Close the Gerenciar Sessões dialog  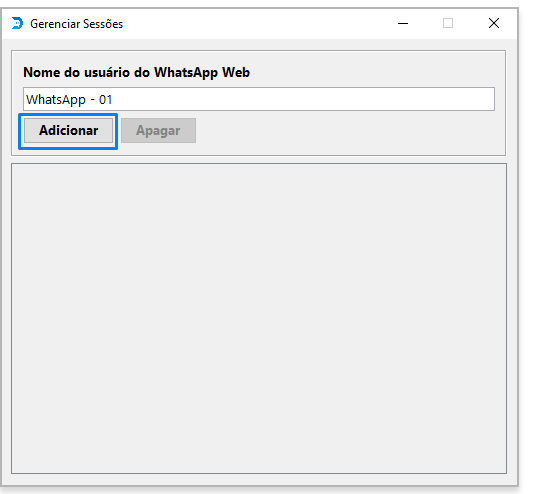[x=494, y=23]
